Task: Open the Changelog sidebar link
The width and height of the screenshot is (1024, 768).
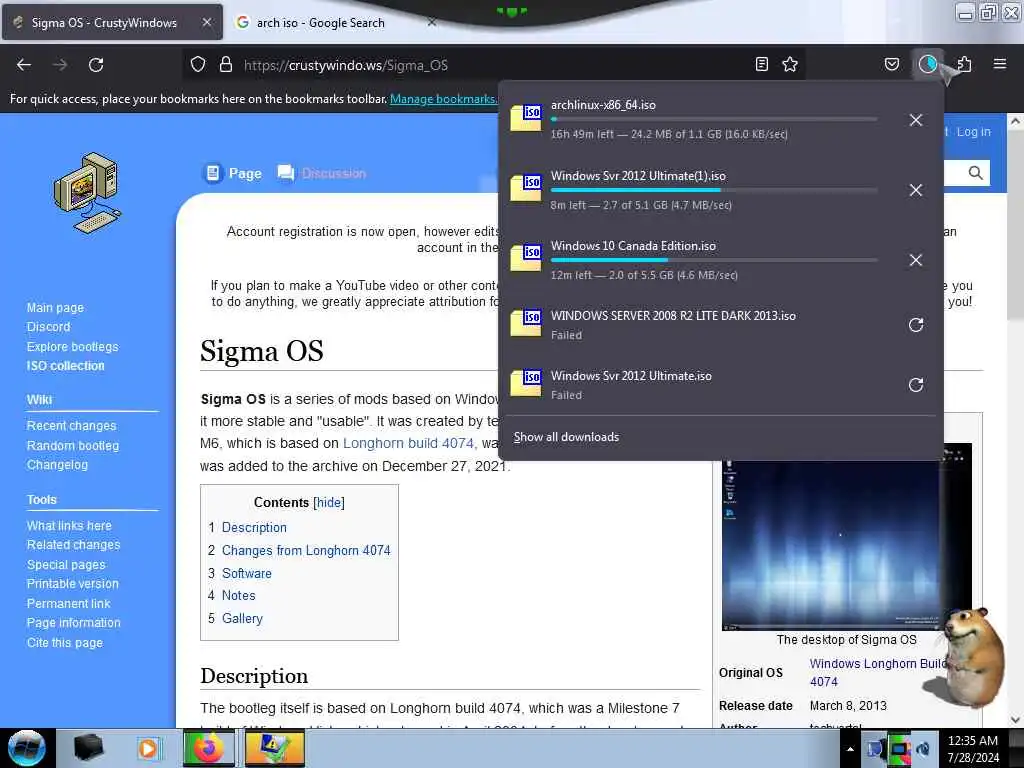Action: coord(57,465)
